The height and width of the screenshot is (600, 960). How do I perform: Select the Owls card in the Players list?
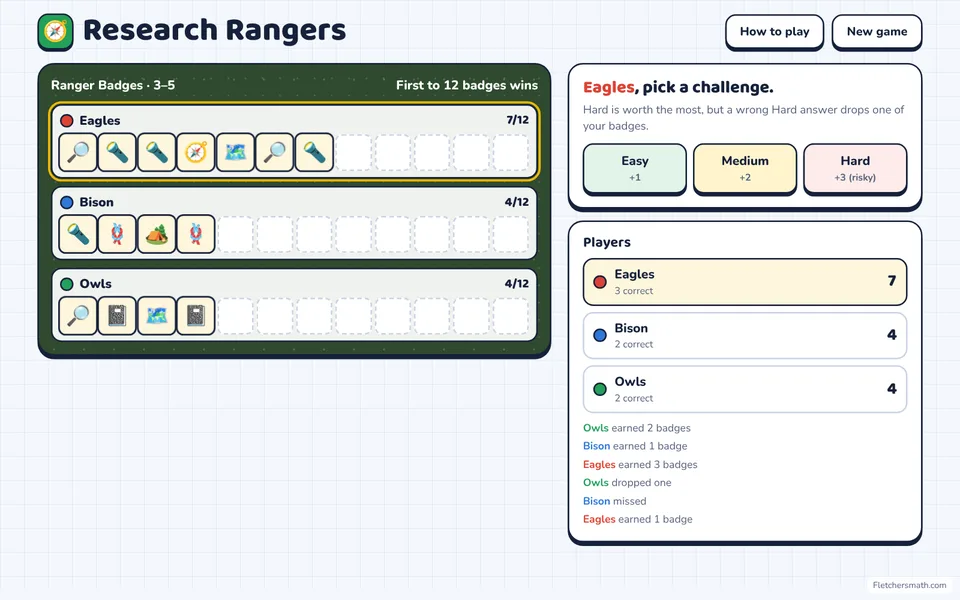(744, 389)
